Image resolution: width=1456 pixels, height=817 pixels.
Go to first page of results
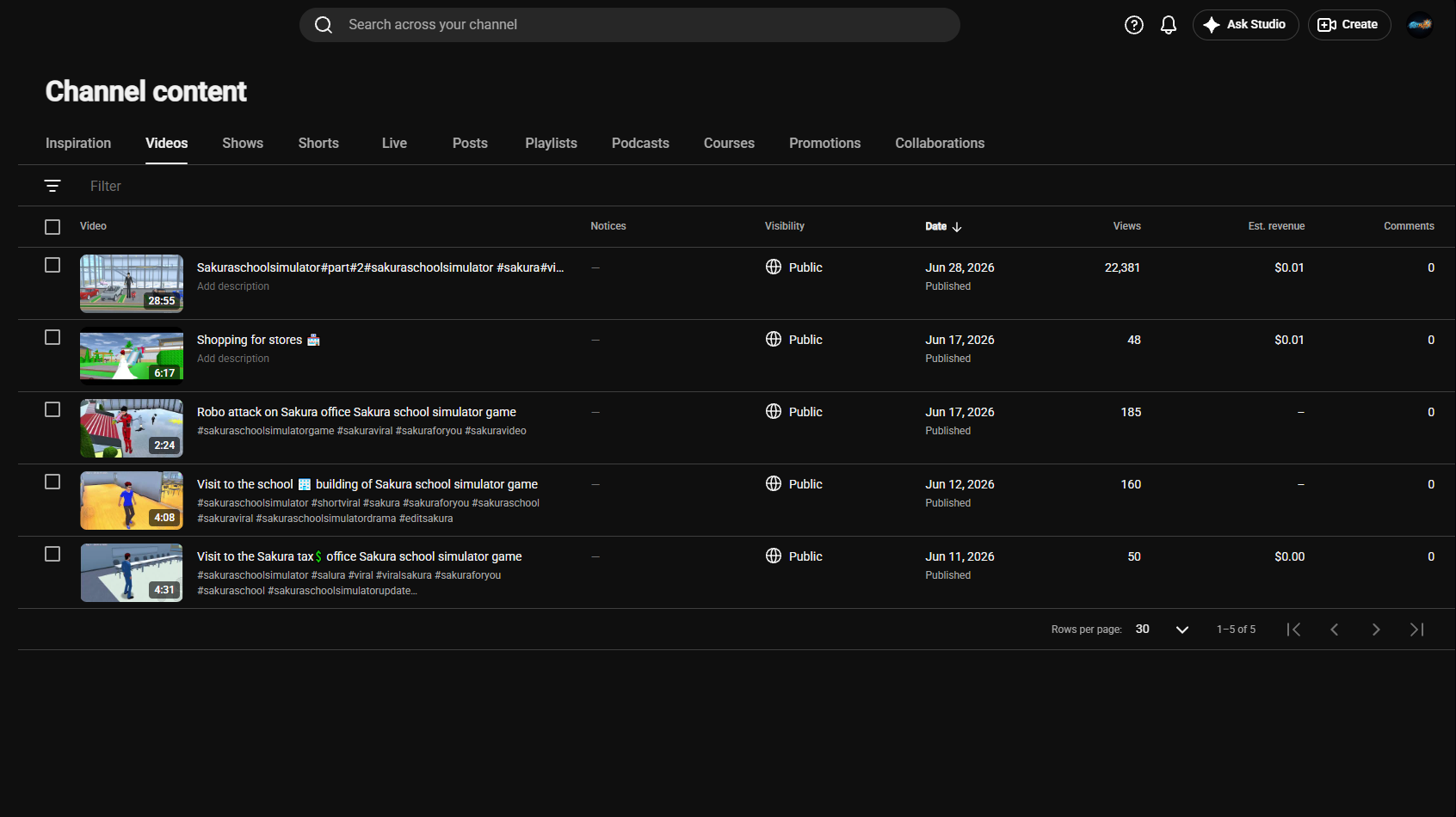[x=1293, y=630]
